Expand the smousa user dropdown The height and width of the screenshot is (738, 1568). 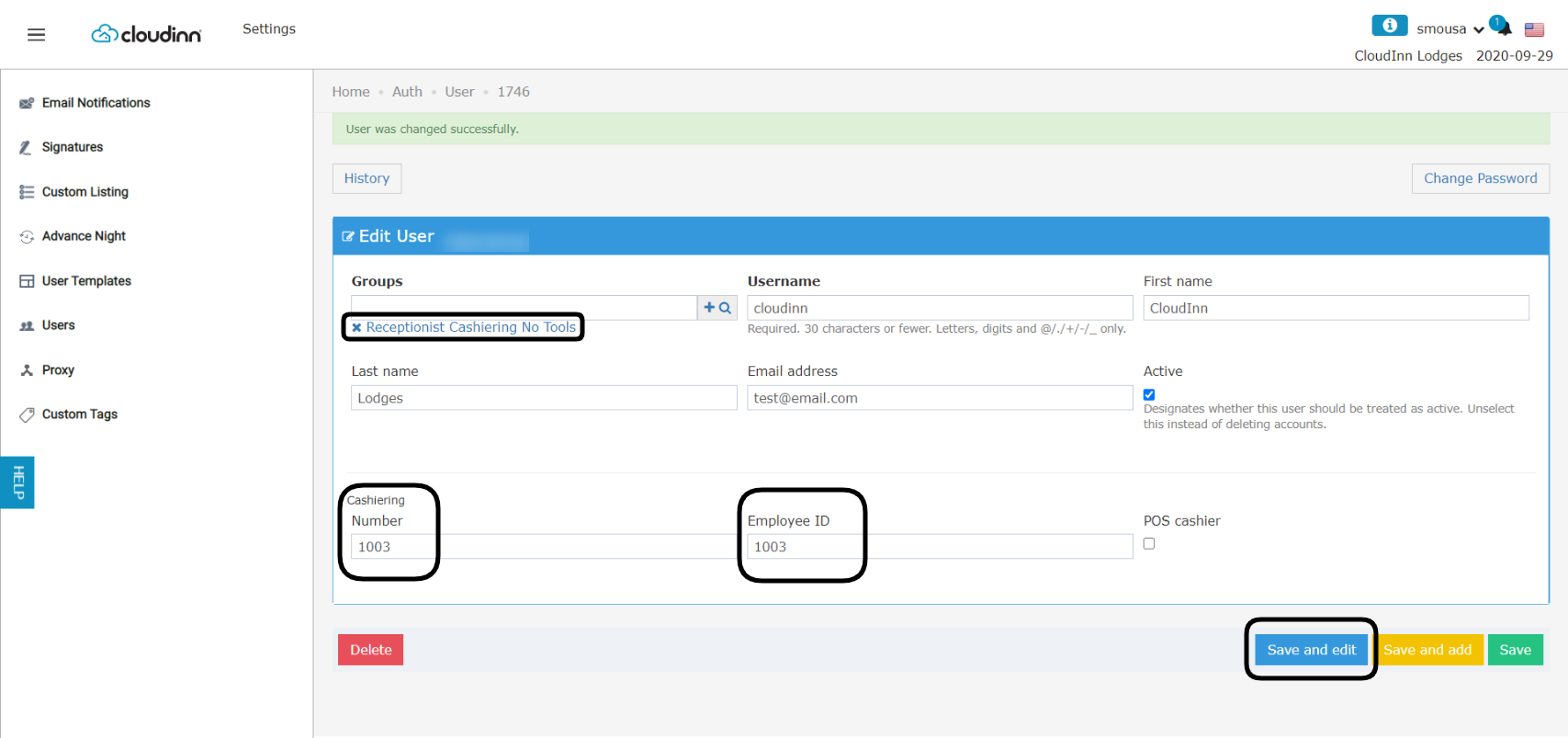tap(1450, 29)
